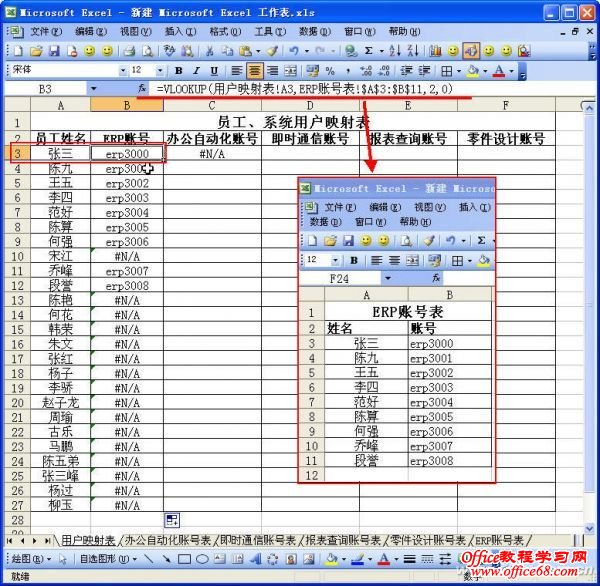Print the sheet with the printer icon

coord(130,51)
